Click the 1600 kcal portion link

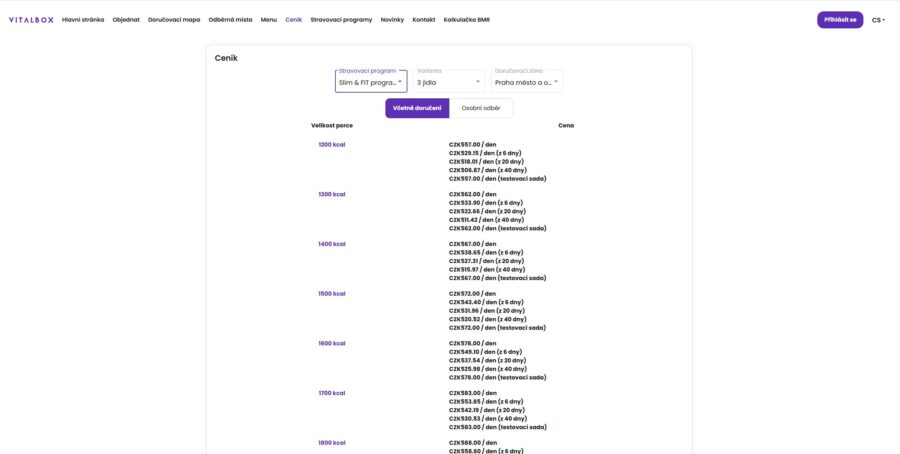(332, 343)
